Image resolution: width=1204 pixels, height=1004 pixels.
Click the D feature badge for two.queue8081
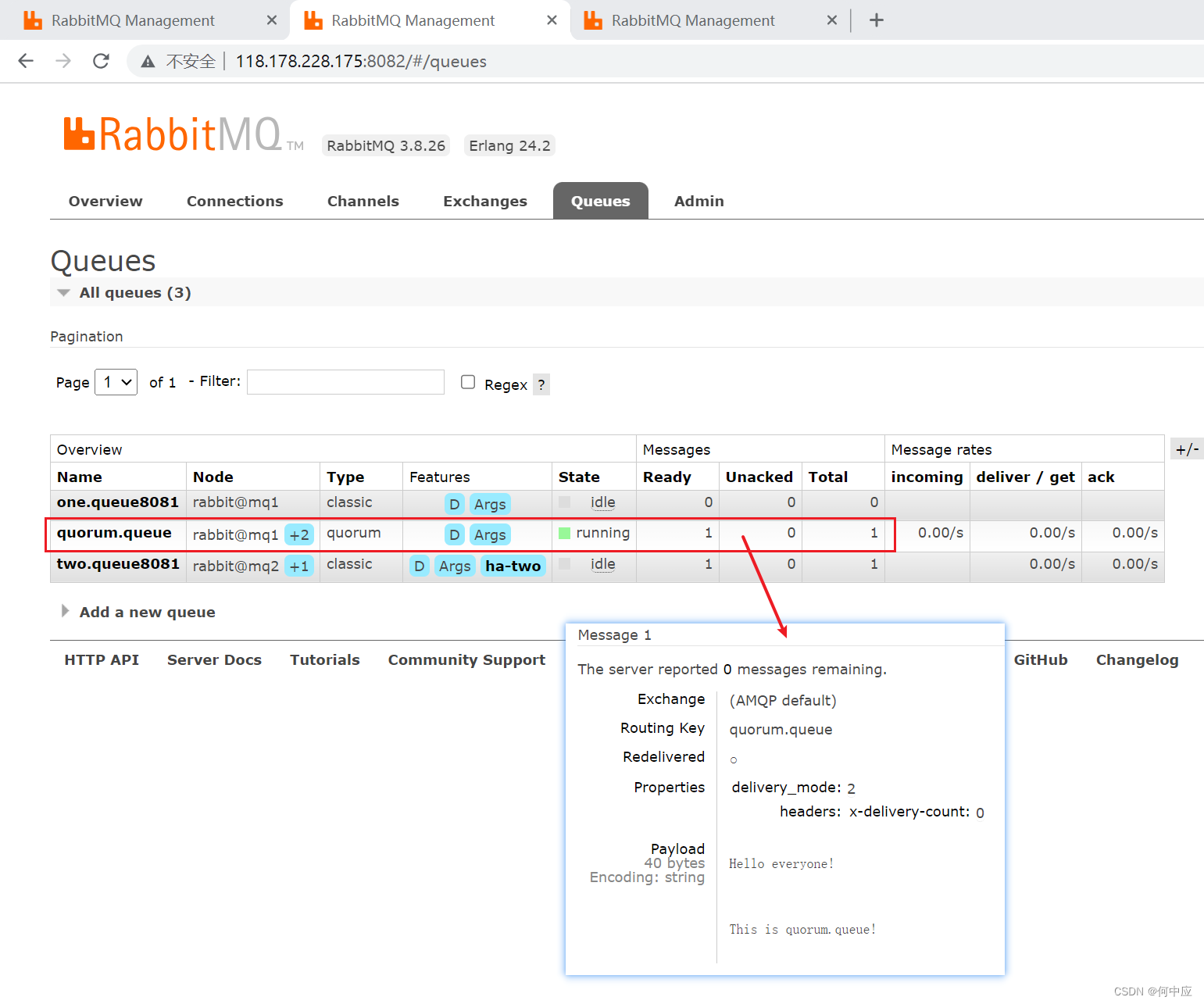[x=420, y=566]
